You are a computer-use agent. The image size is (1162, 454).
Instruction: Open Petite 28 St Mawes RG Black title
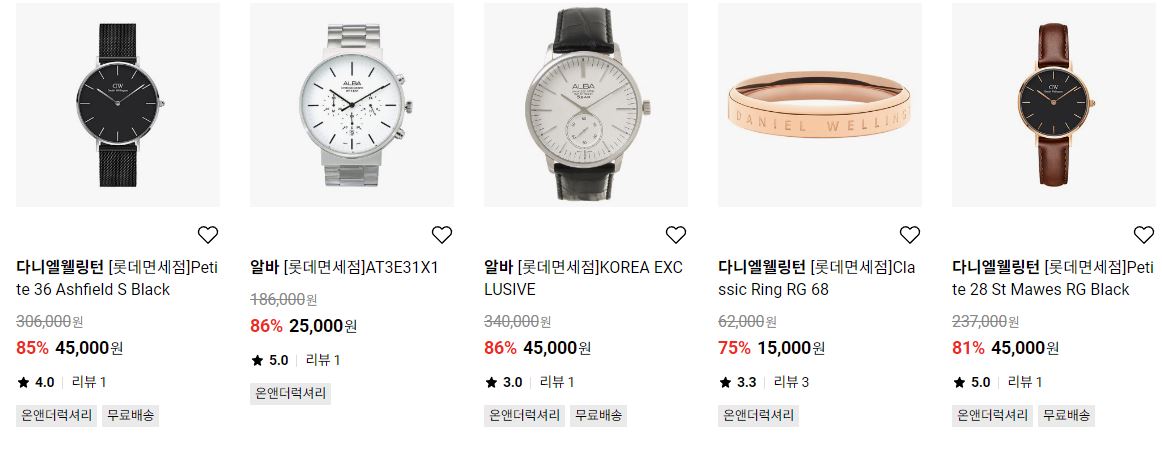click(1053, 278)
